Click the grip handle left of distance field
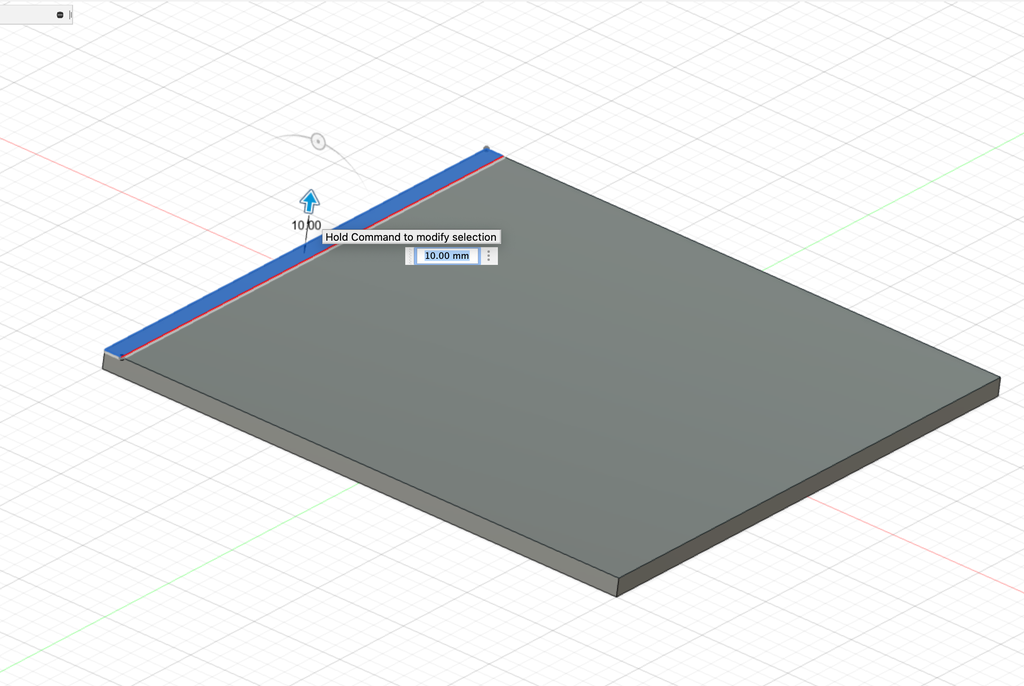This screenshot has width=1024, height=686. [x=410, y=255]
